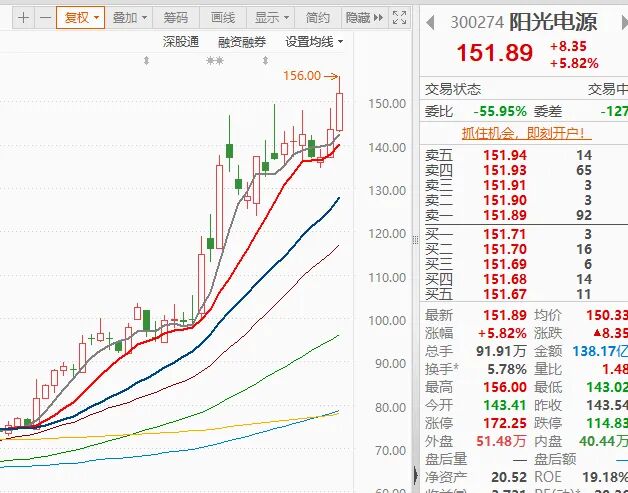Click the minus zoom-out chart button
The height and width of the screenshot is (493, 628).
click(x=45, y=18)
